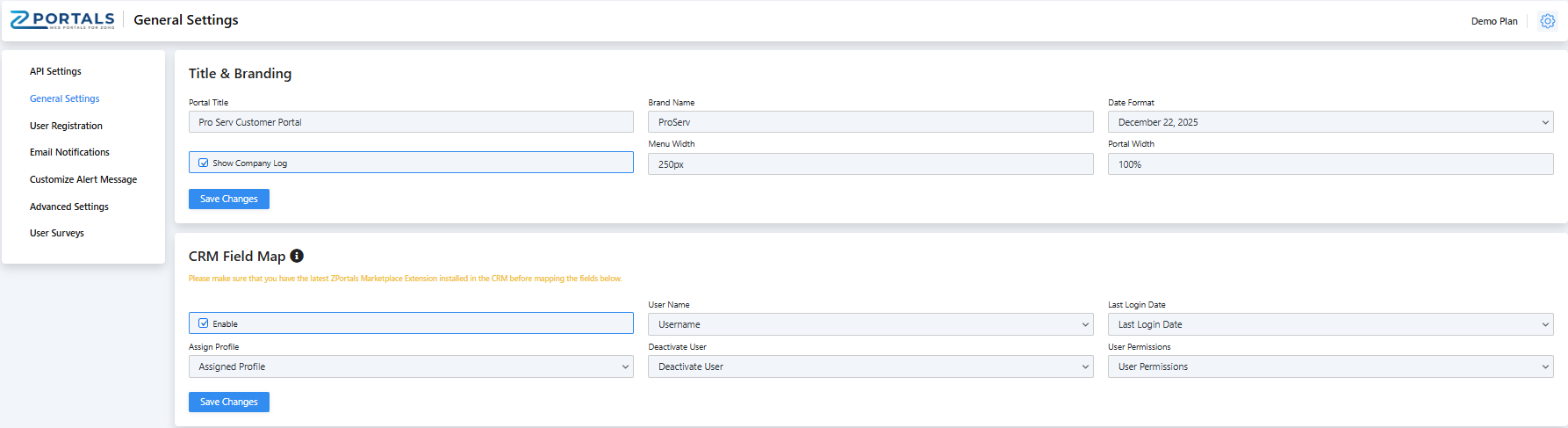Navigate to Advanced Settings
This screenshot has height=428, width=1568.
pos(69,207)
